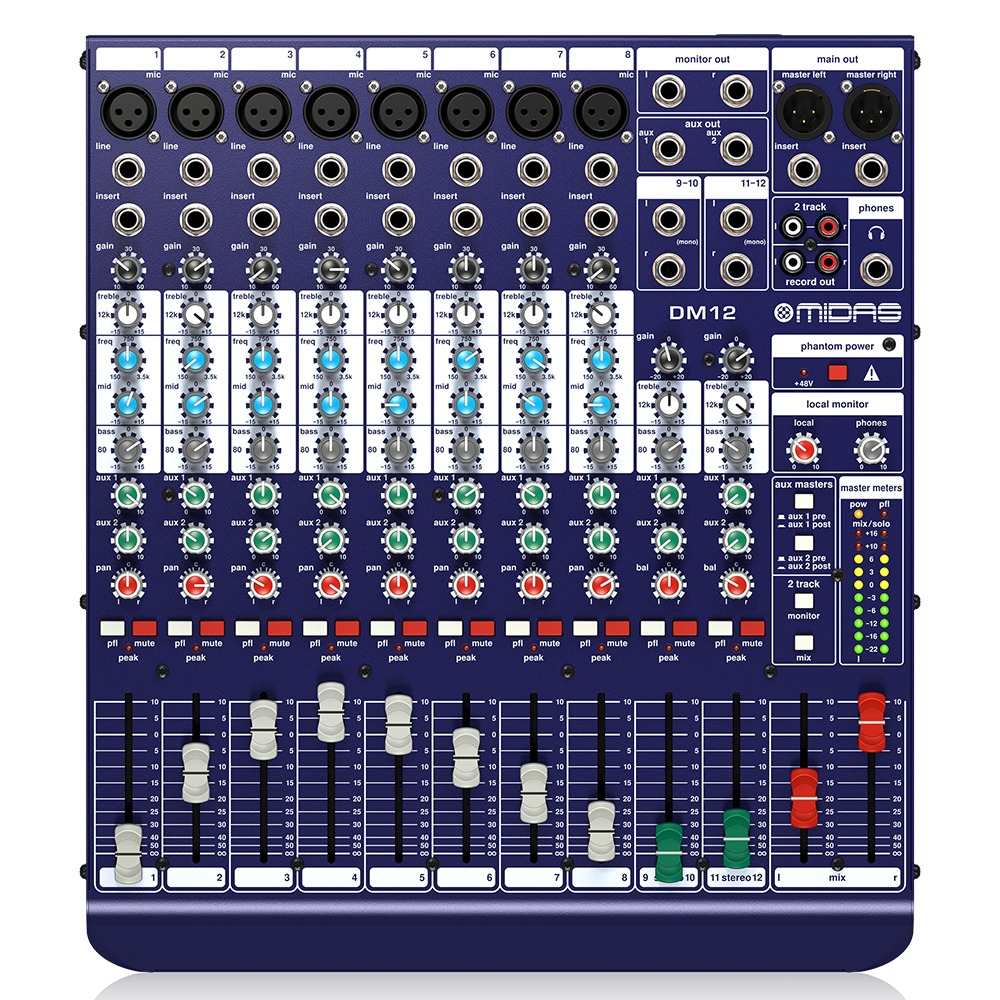
Task: Toggle the 2 track monitor switch
Action: (804, 600)
